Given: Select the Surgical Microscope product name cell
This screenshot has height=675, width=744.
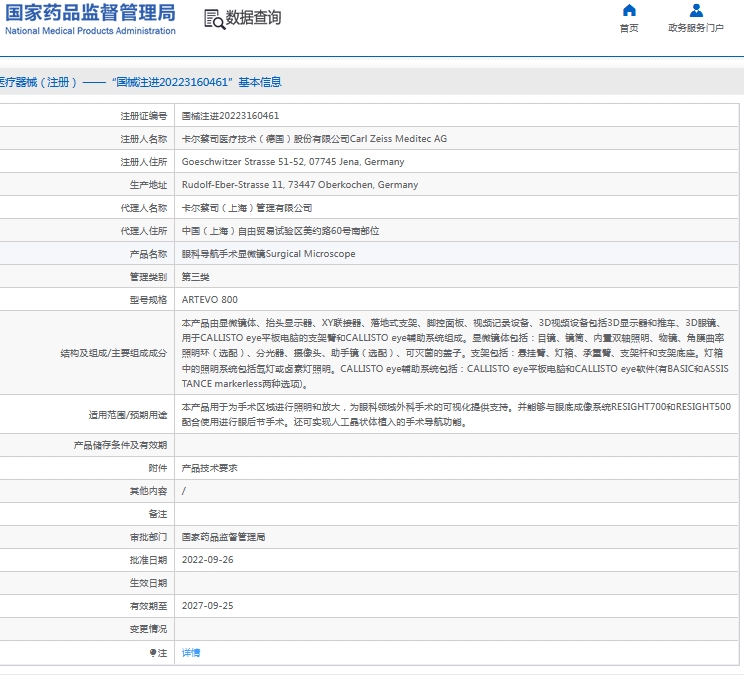Looking at the screenshot, I should click(268, 254).
